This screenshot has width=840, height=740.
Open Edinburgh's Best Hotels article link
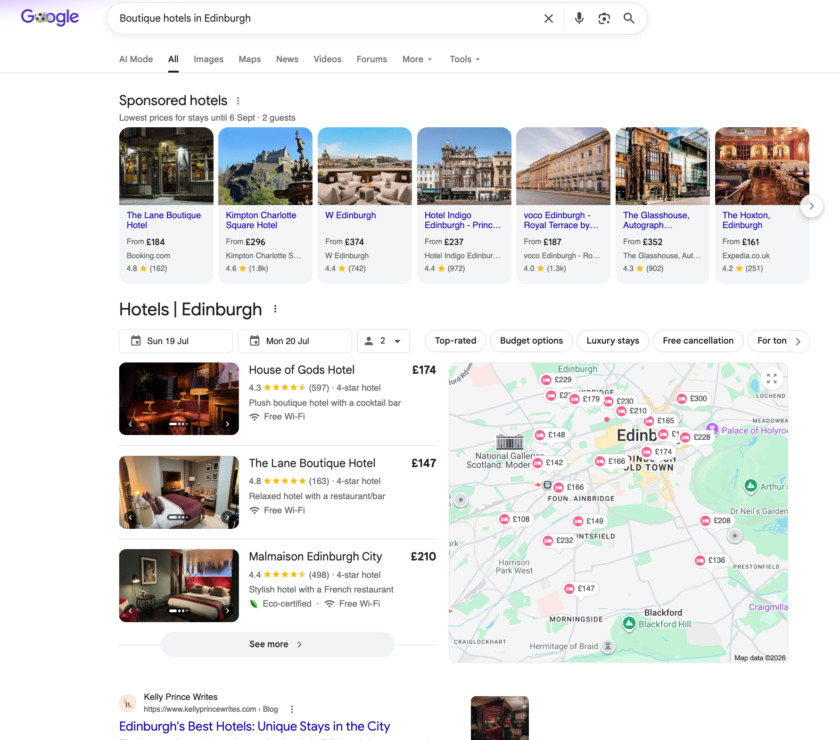coord(254,726)
